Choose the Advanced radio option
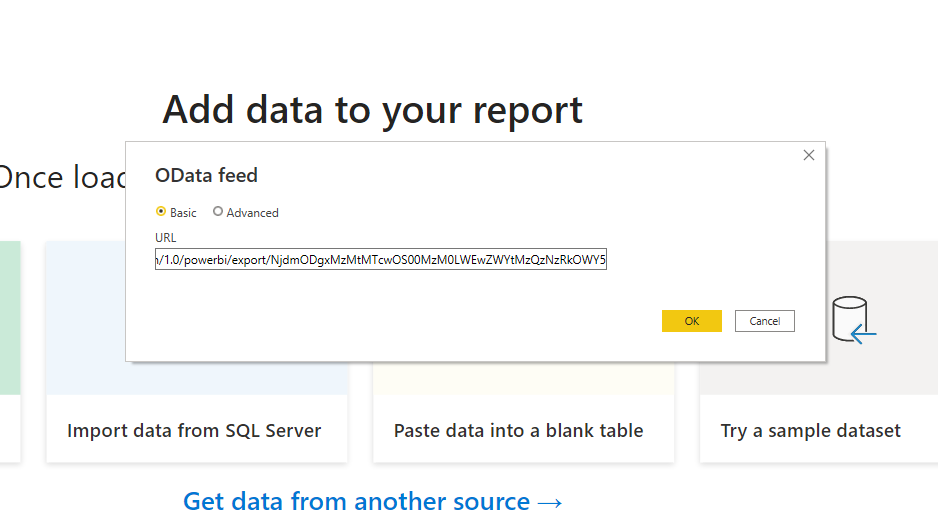The width and height of the screenshot is (938, 512). click(x=218, y=212)
